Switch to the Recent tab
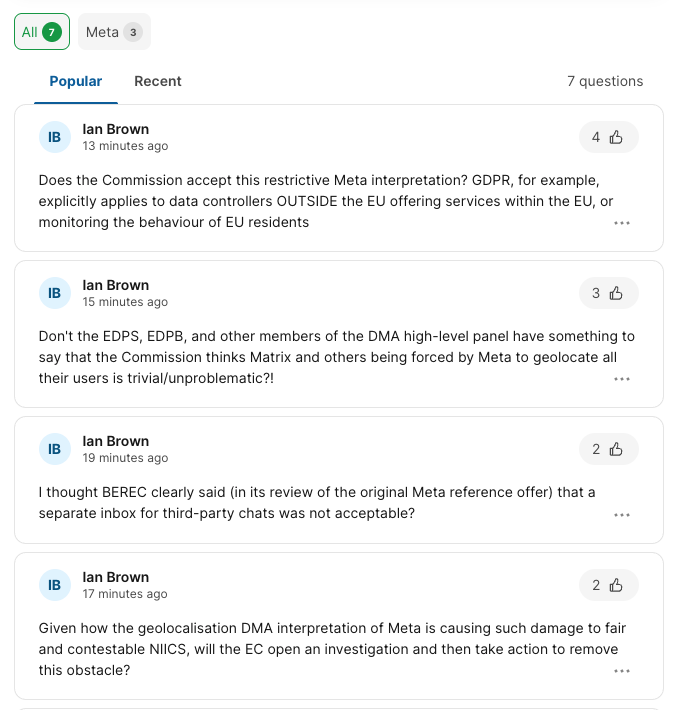Image resolution: width=673 pixels, height=710 pixels. [x=158, y=81]
